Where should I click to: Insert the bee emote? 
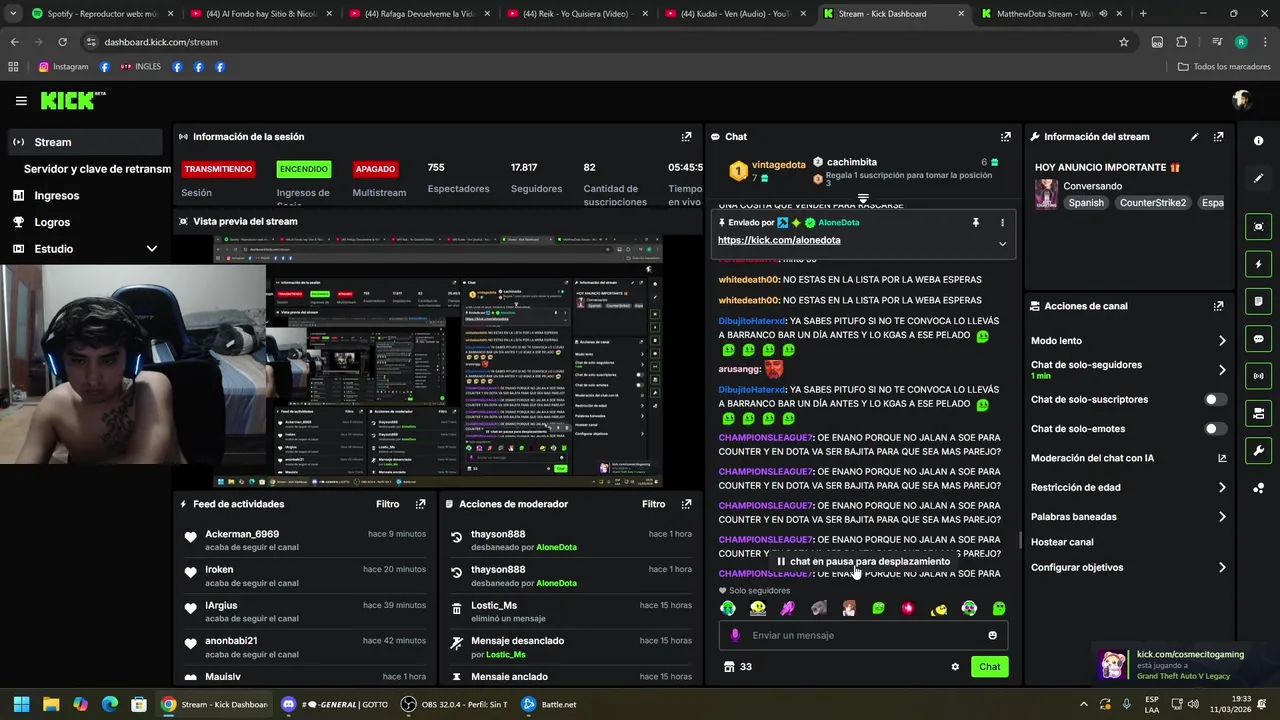(938, 608)
